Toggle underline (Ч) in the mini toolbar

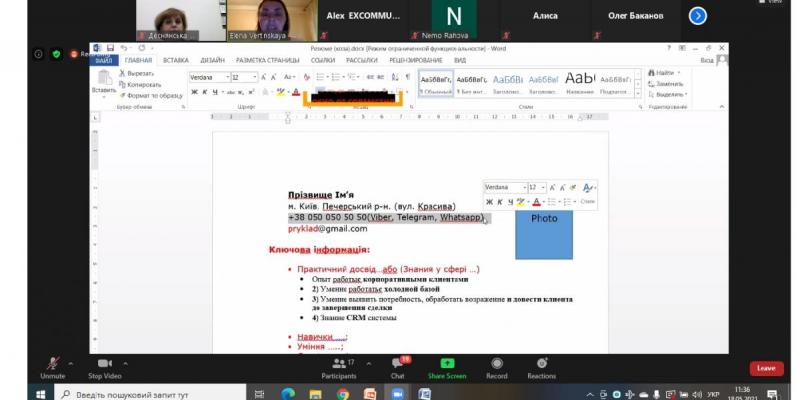coord(510,202)
